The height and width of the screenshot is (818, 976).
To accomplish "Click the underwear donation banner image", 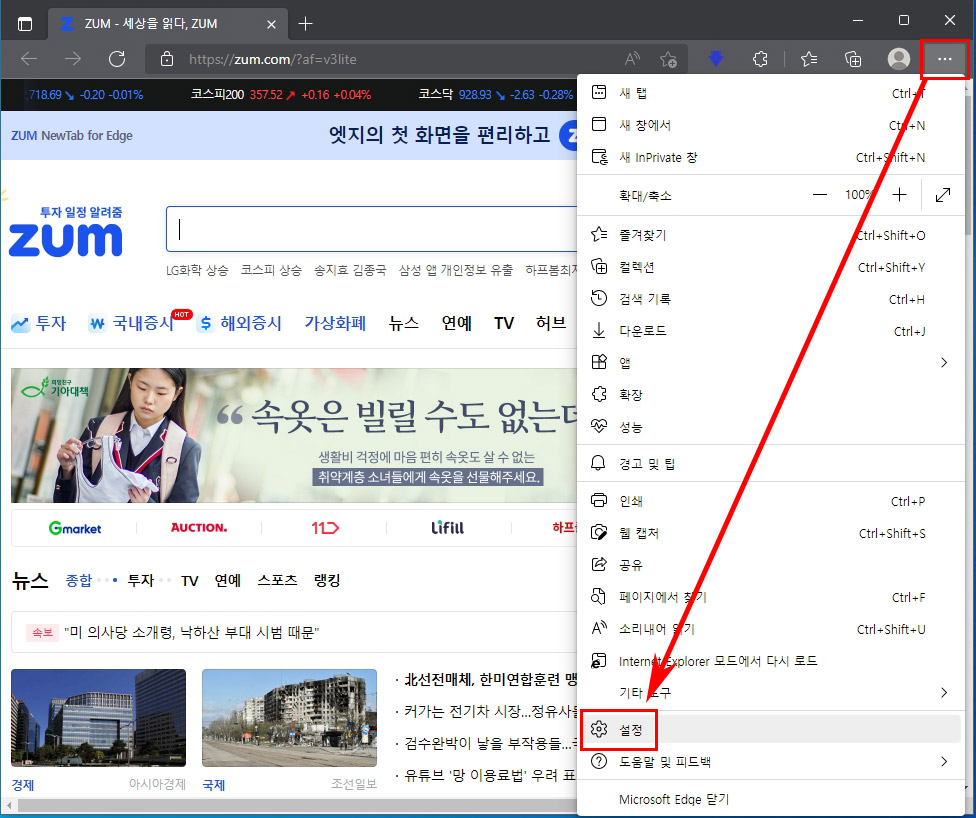I will point(294,435).
